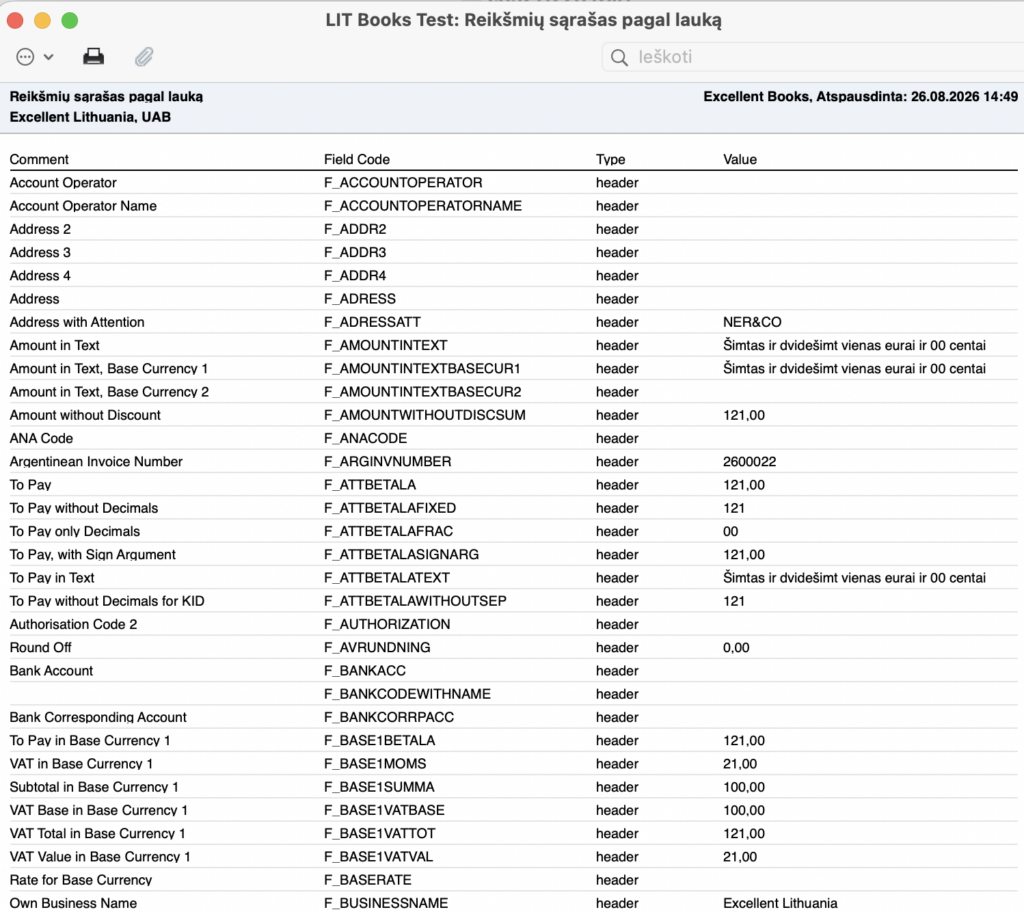Click field code F_AMOUNTINTEXT

coord(385,346)
